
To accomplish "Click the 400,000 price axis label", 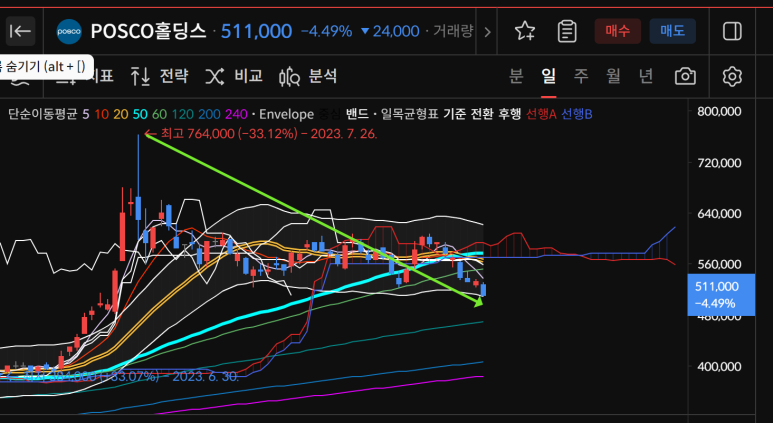I will [x=719, y=367].
